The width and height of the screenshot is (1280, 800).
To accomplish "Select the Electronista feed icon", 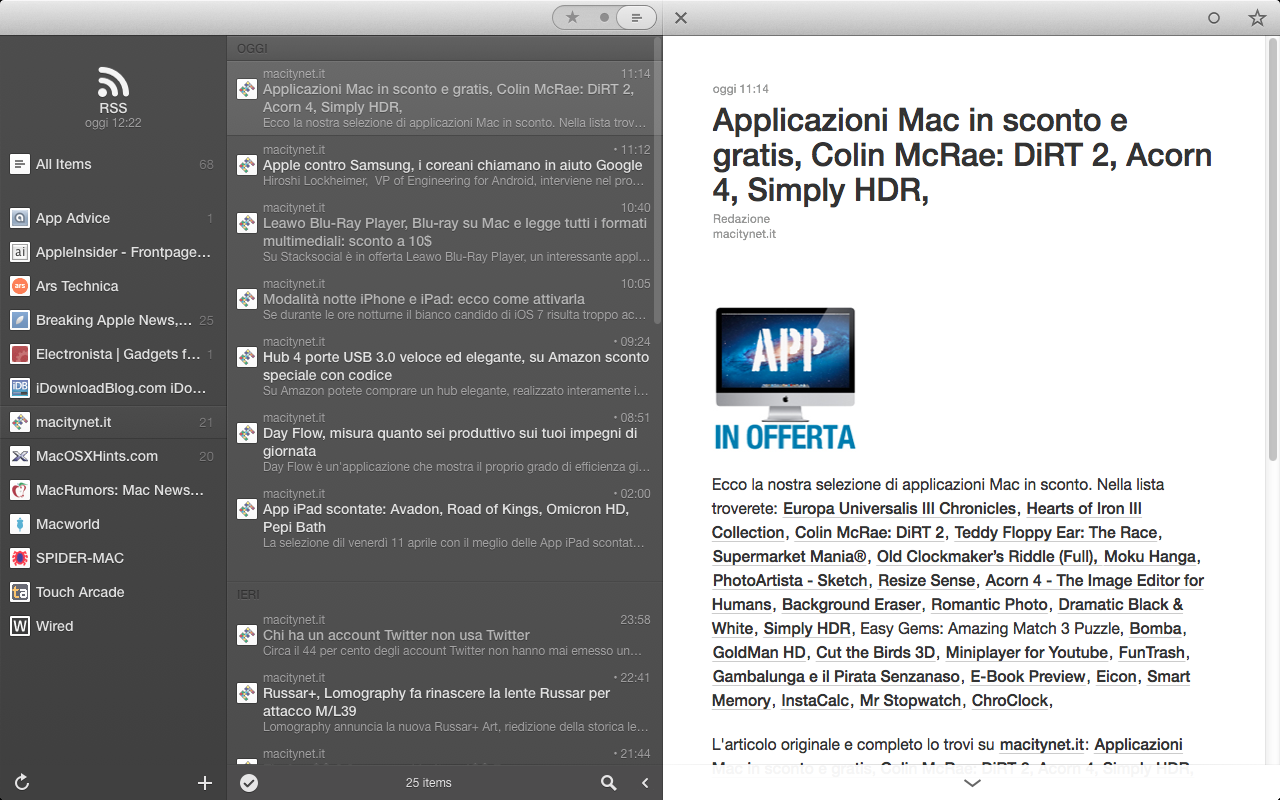I will [x=19, y=354].
